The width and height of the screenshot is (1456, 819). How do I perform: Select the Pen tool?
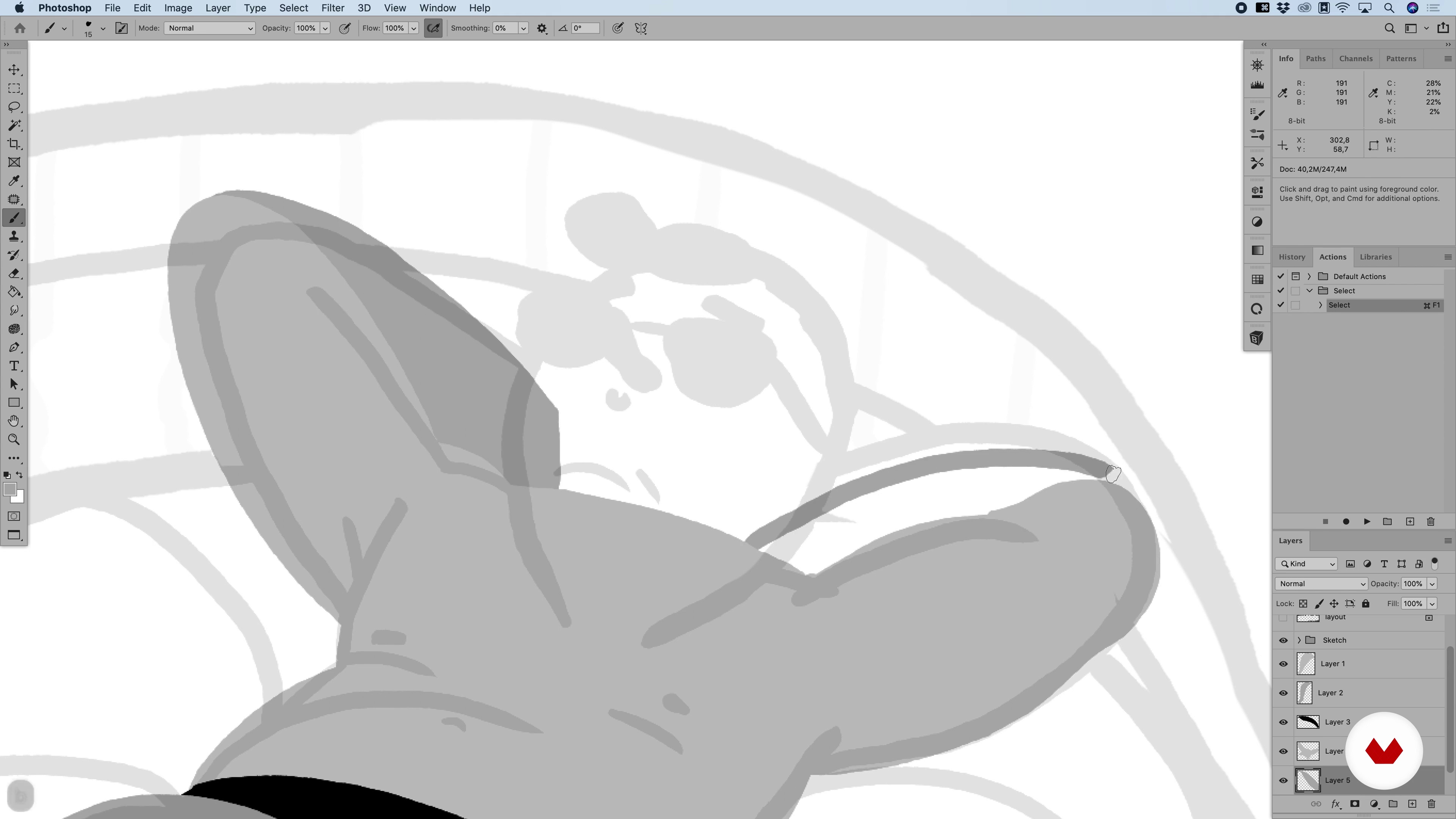coord(14,348)
